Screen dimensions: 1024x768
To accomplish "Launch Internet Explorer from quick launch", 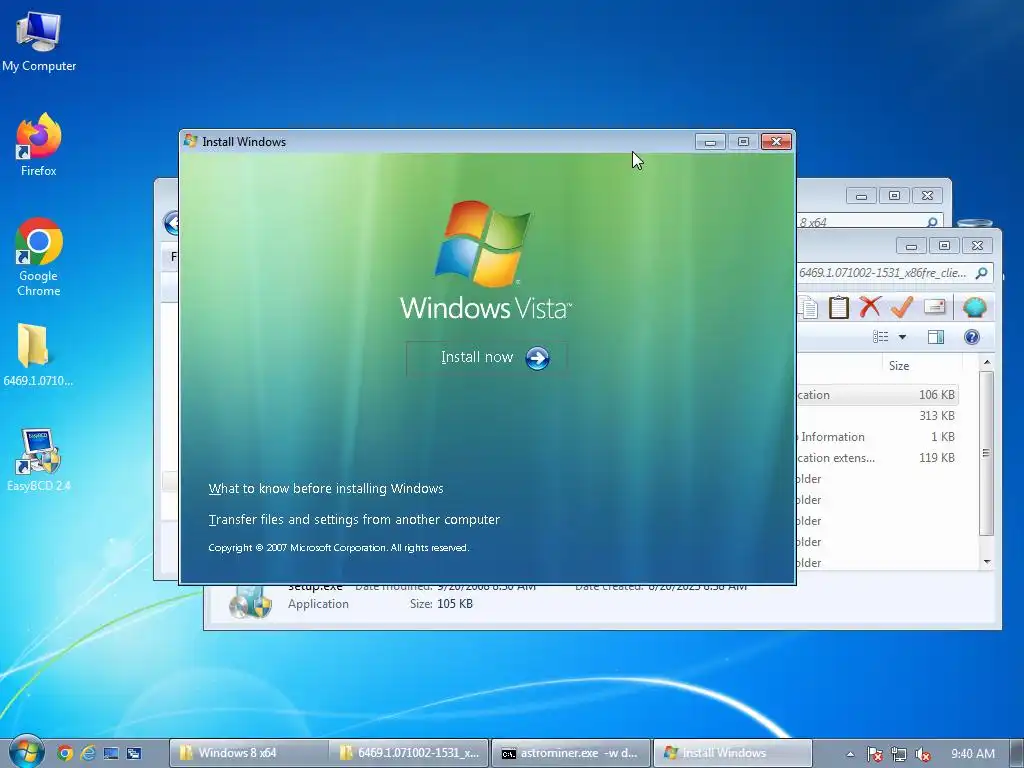I will (x=88, y=753).
